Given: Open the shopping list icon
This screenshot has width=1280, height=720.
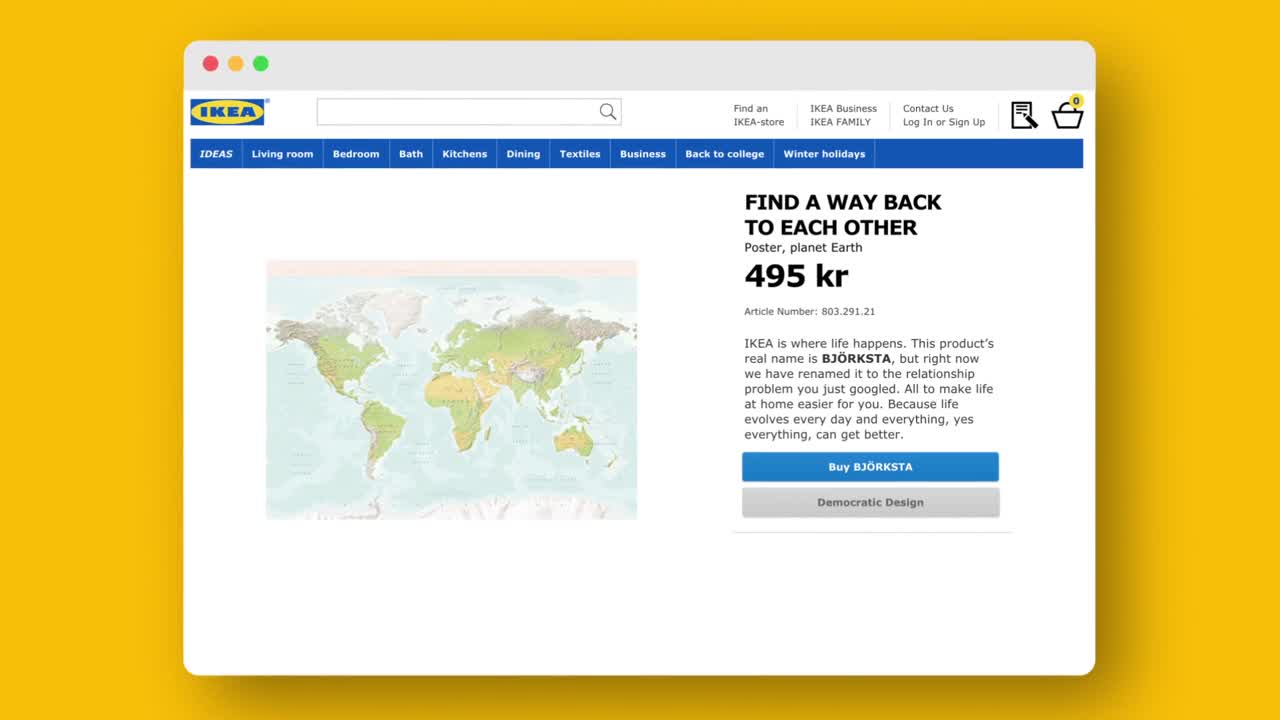Looking at the screenshot, I should point(1023,115).
